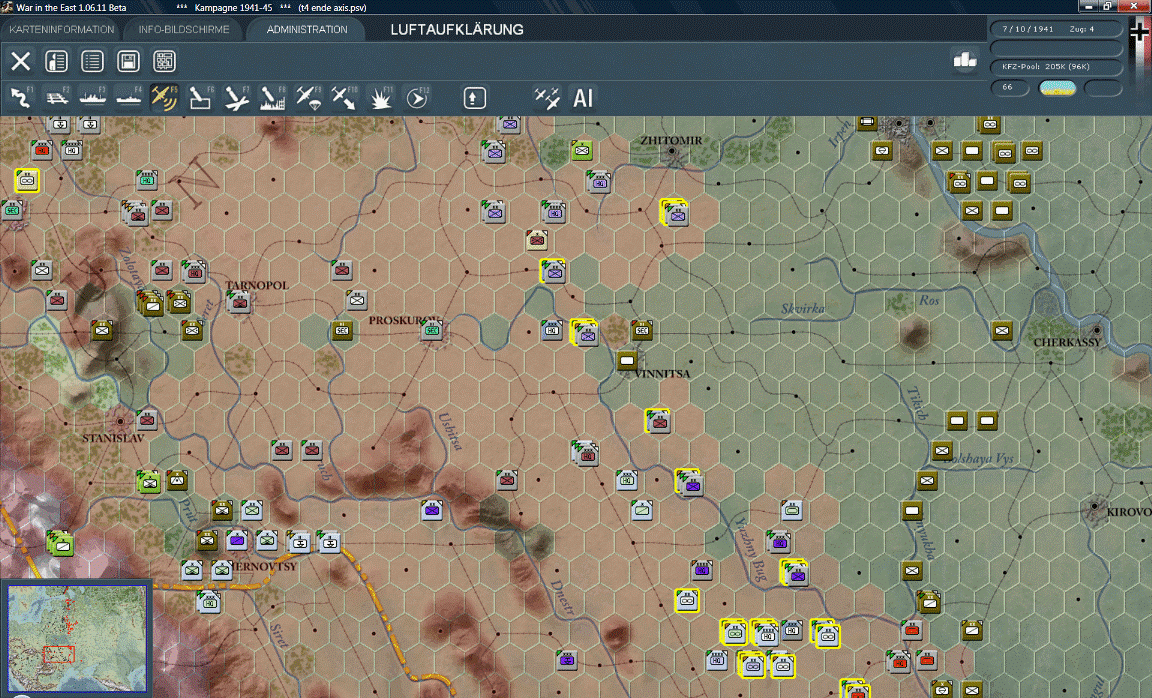
Task: Click the ZHITOMIR city hex
Action: [x=672, y=153]
